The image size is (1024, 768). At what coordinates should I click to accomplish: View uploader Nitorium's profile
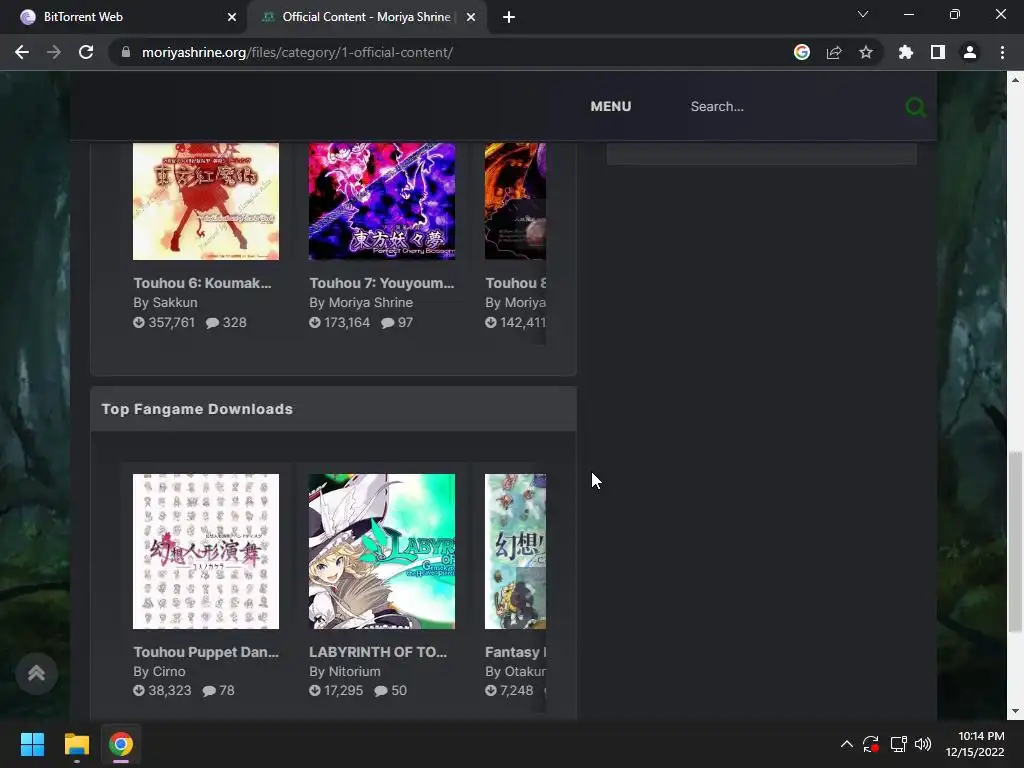click(354, 671)
